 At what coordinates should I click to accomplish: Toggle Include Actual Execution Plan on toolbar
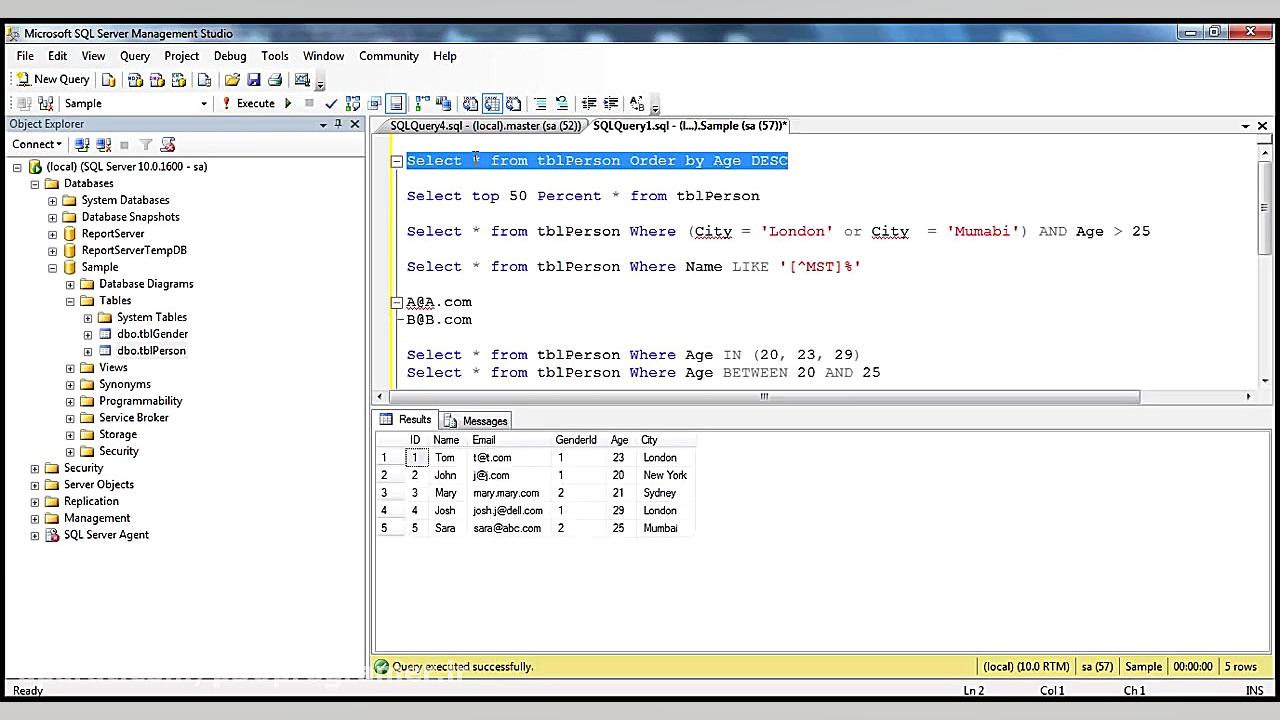point(421,103)
